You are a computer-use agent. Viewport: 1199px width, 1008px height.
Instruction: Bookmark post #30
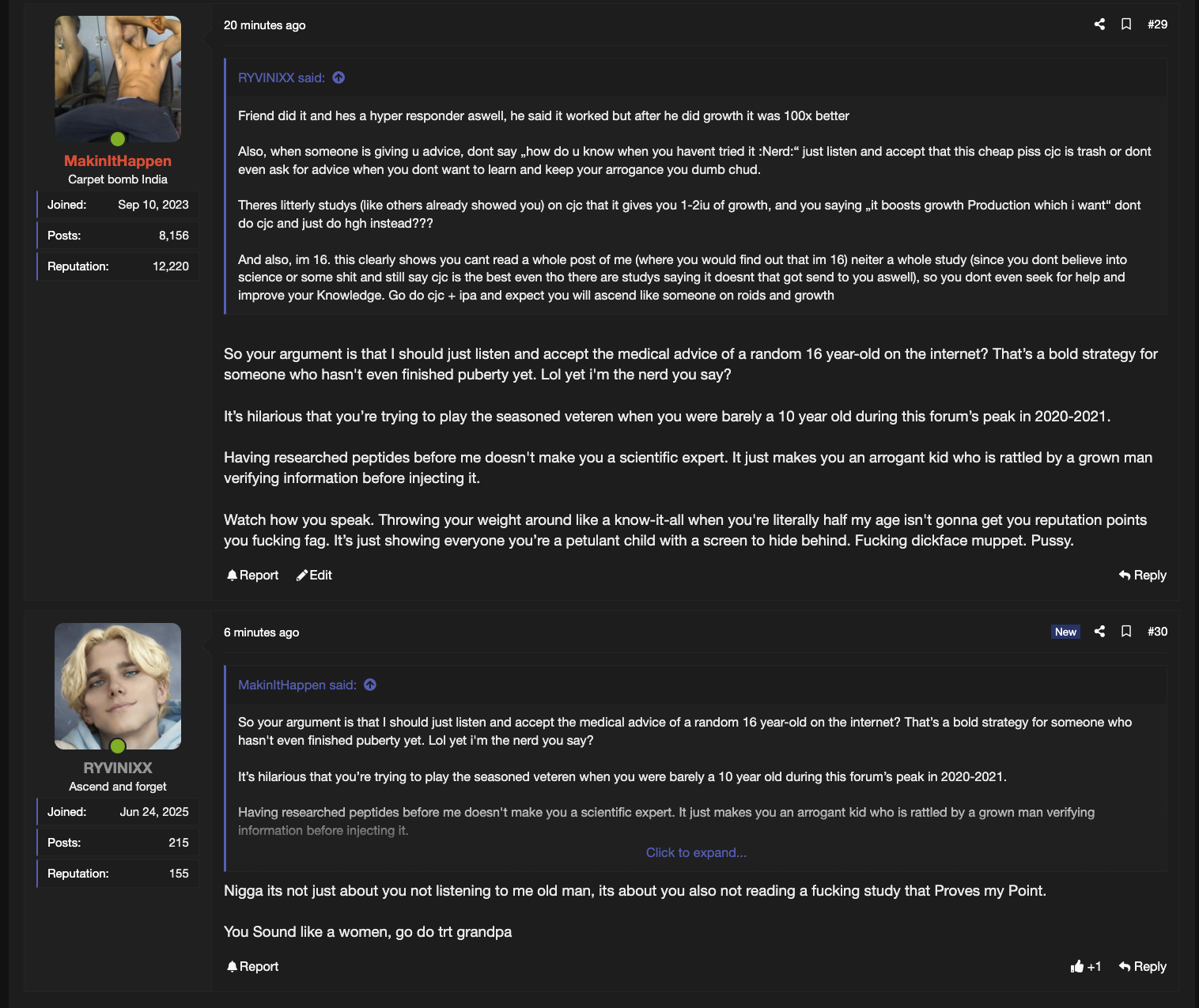1126,632
